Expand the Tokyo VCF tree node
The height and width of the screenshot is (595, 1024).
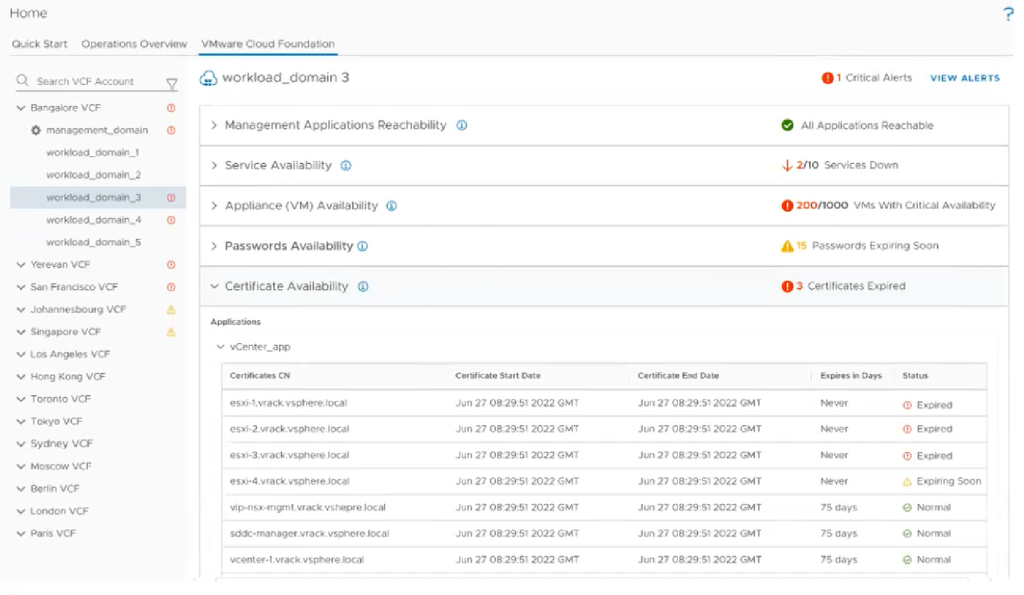21,422
